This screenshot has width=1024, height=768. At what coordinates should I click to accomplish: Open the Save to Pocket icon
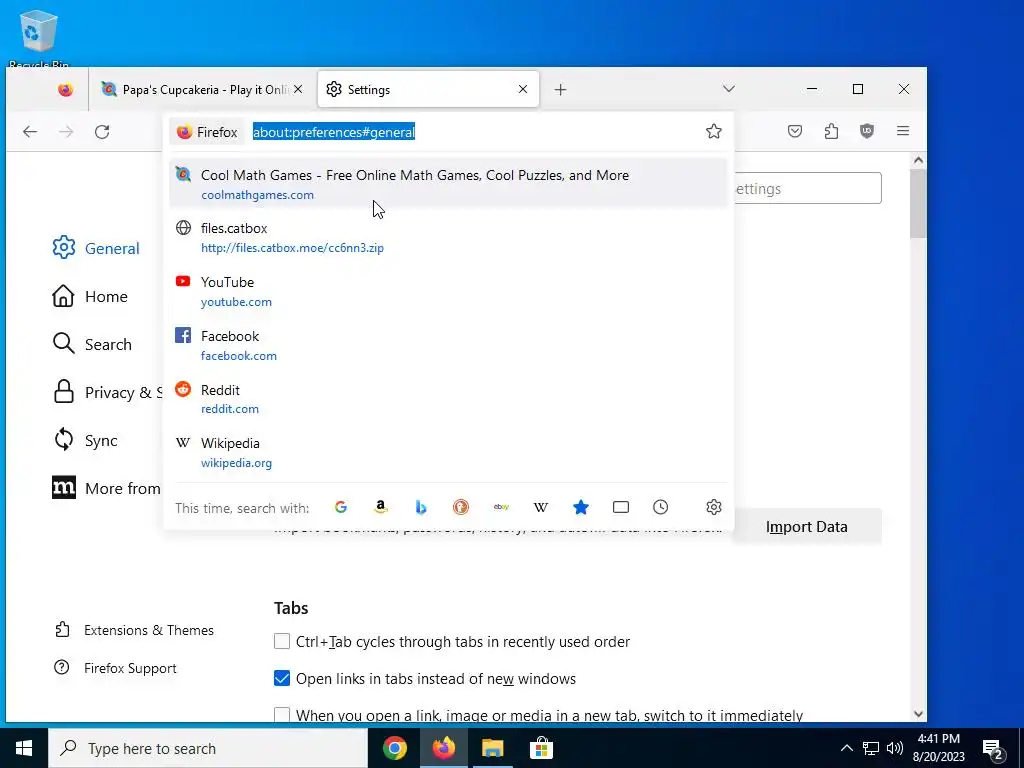point(795,131)
